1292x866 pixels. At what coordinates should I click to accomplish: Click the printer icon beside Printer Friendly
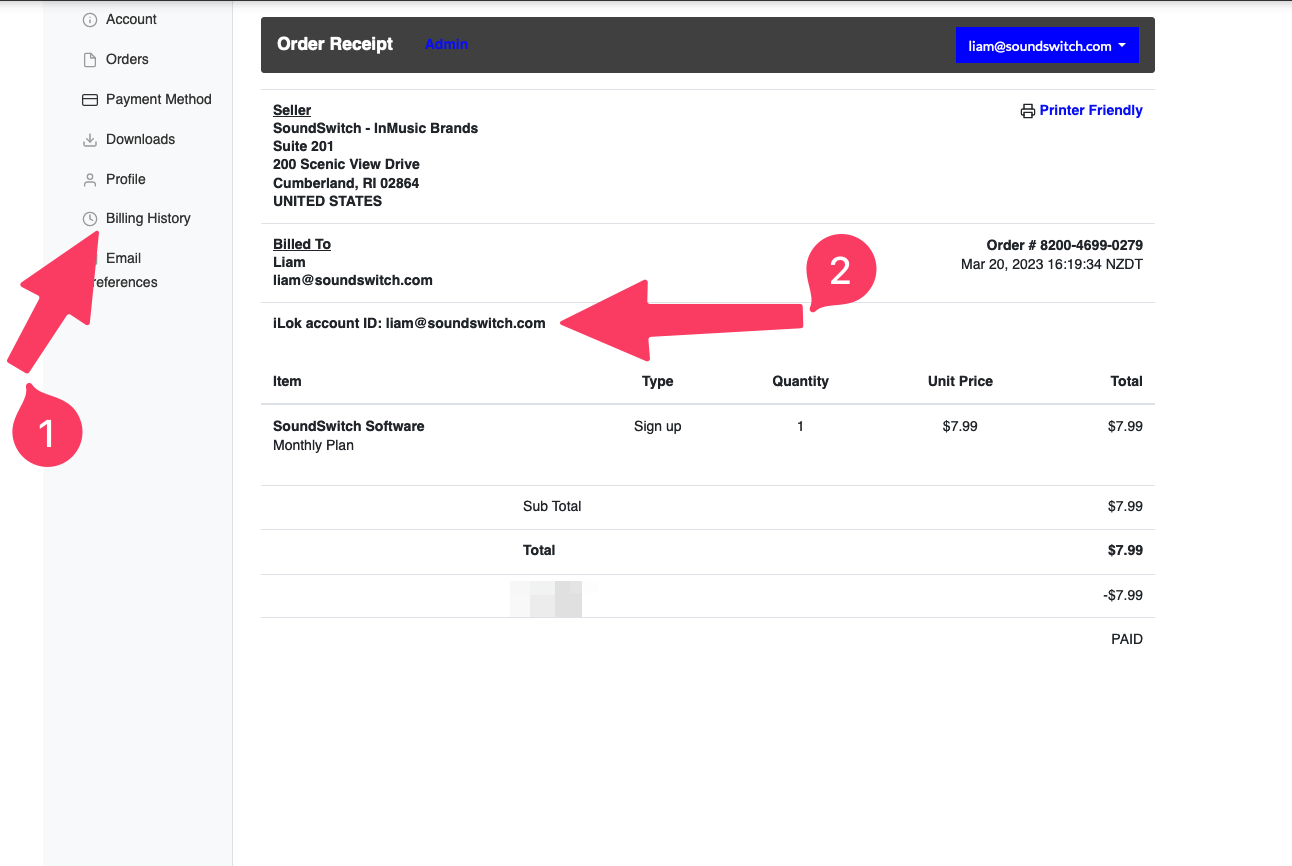(x=1027, y=111)
